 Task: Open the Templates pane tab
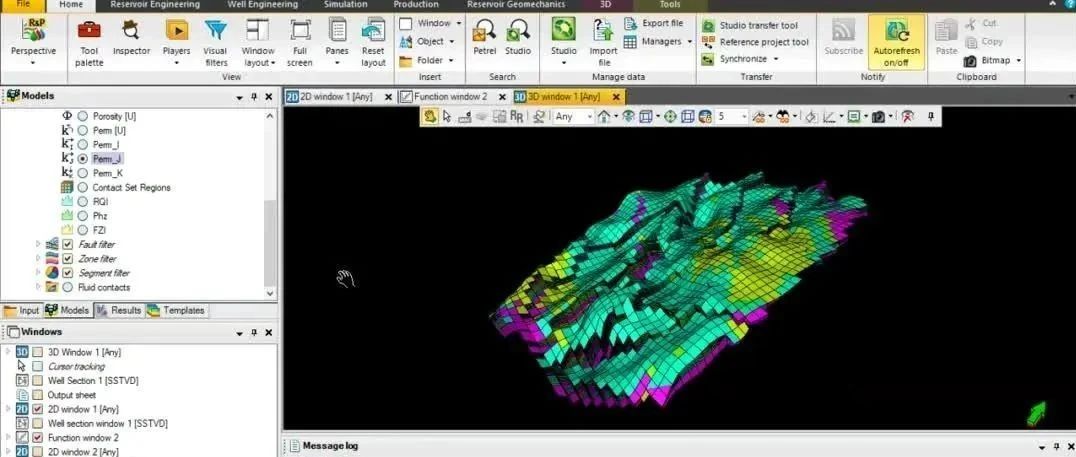tap(176, 310)
